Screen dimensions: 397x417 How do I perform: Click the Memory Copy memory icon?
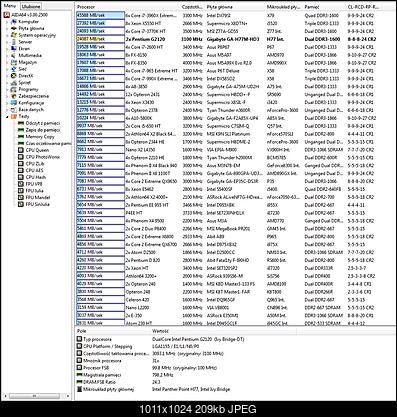(21, 137)
